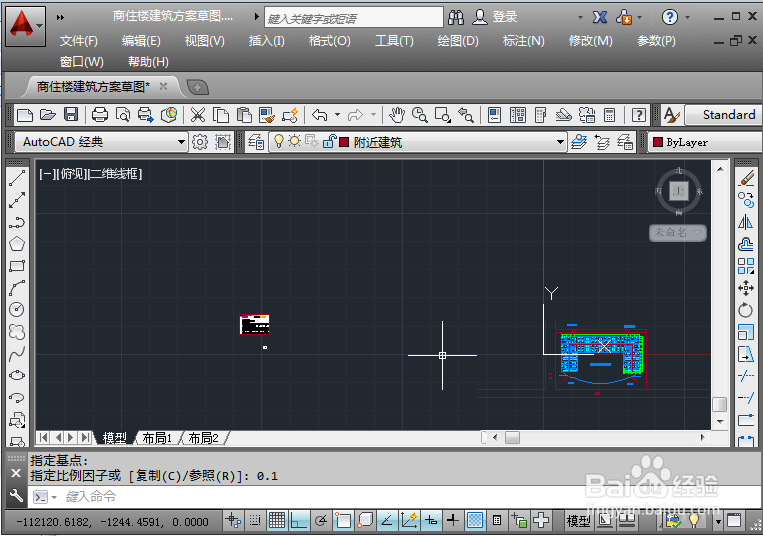
Task: Click the Save icon in the standard toolbar
Action: (x=71, y=115)
